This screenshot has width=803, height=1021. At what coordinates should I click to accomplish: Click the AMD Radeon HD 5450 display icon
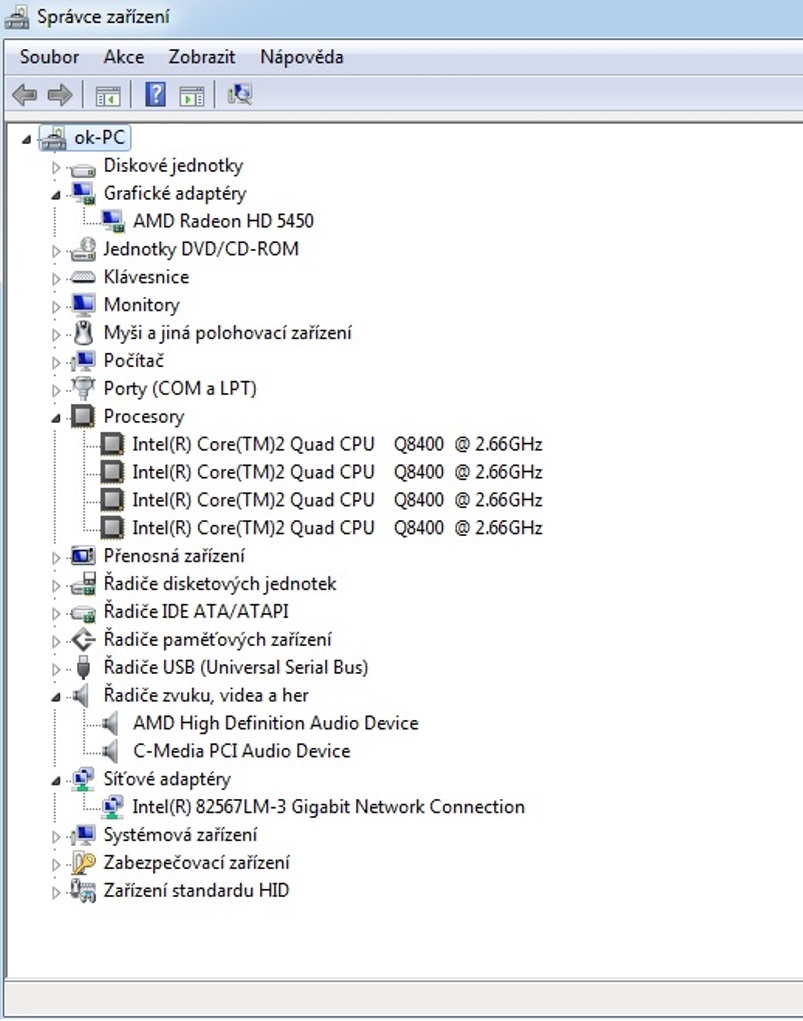point(113,221)
